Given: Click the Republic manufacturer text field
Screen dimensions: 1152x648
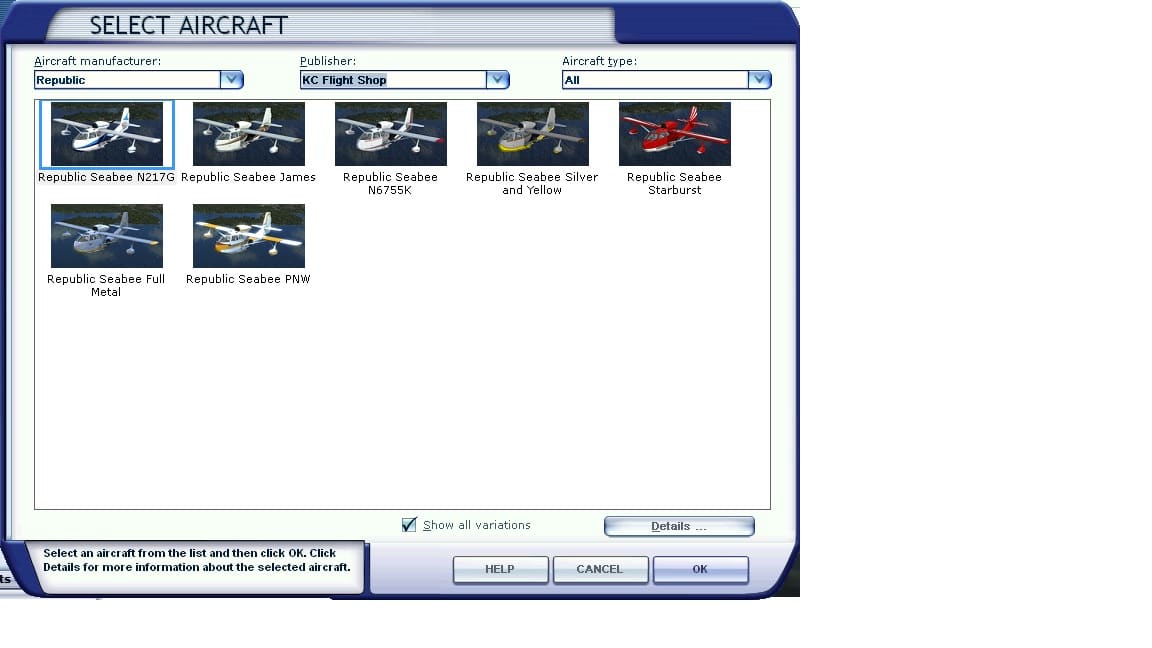Looking at the screenshot, I should pyautogui.click(x=126, y=80).
